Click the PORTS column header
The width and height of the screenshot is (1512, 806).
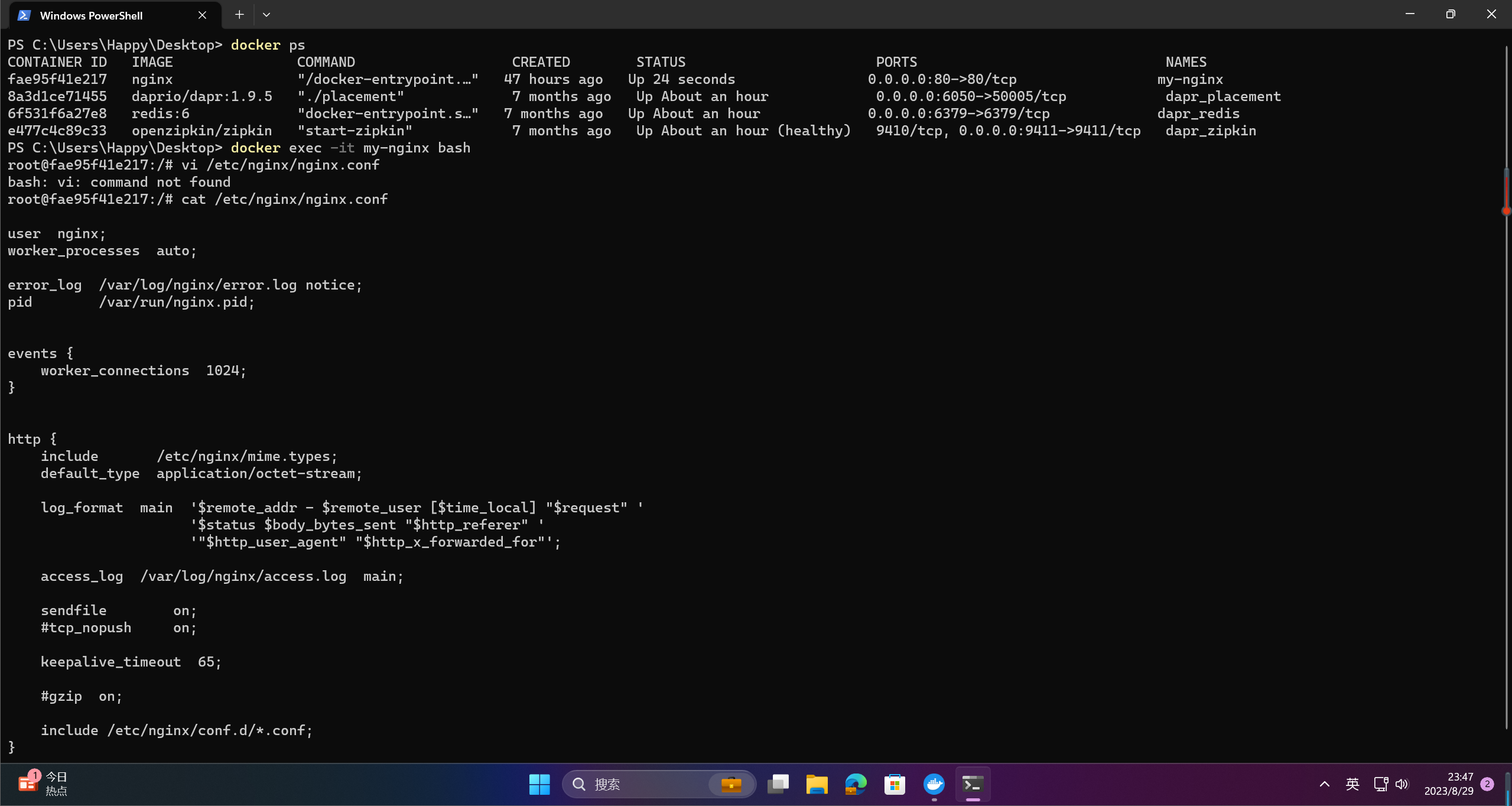point(896,62)
